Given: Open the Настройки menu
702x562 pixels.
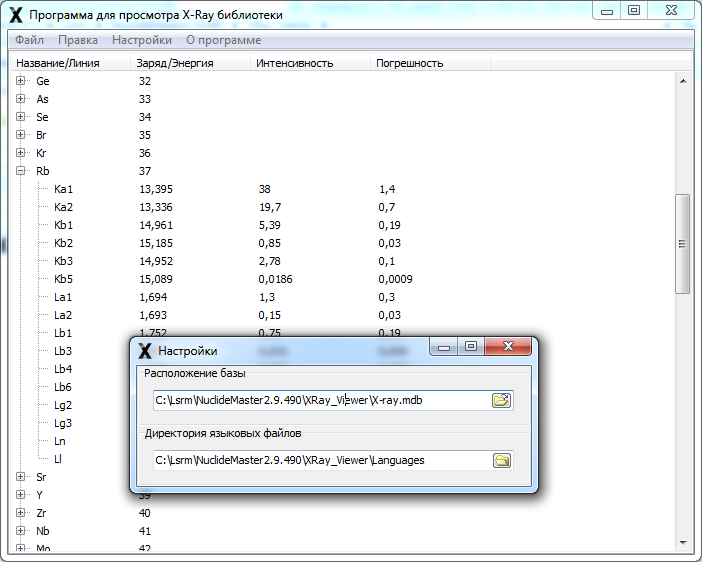Looking at the screenshot, I should pos(141,40).
